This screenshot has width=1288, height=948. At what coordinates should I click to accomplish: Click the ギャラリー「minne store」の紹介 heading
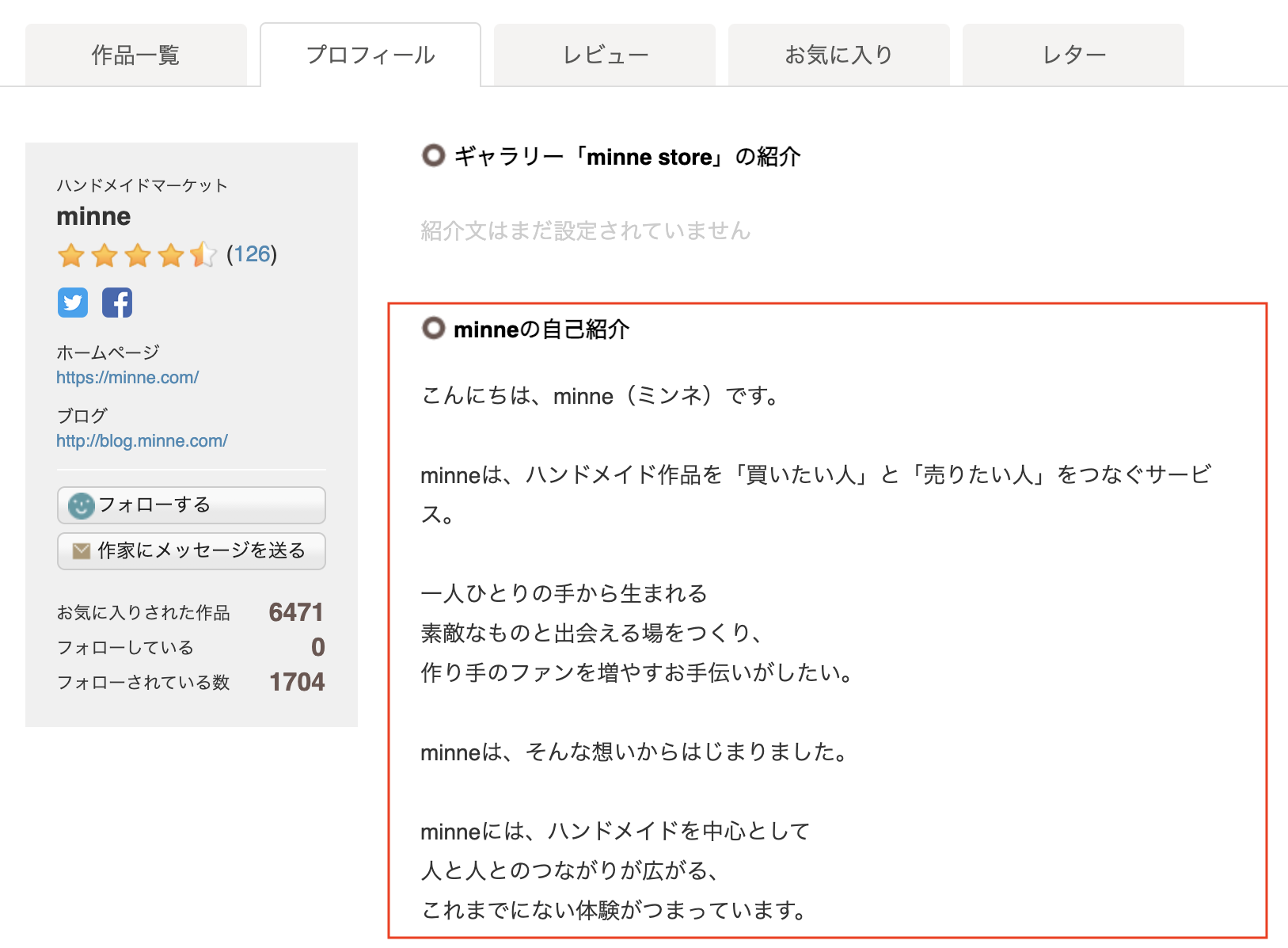tap(627, 157)
